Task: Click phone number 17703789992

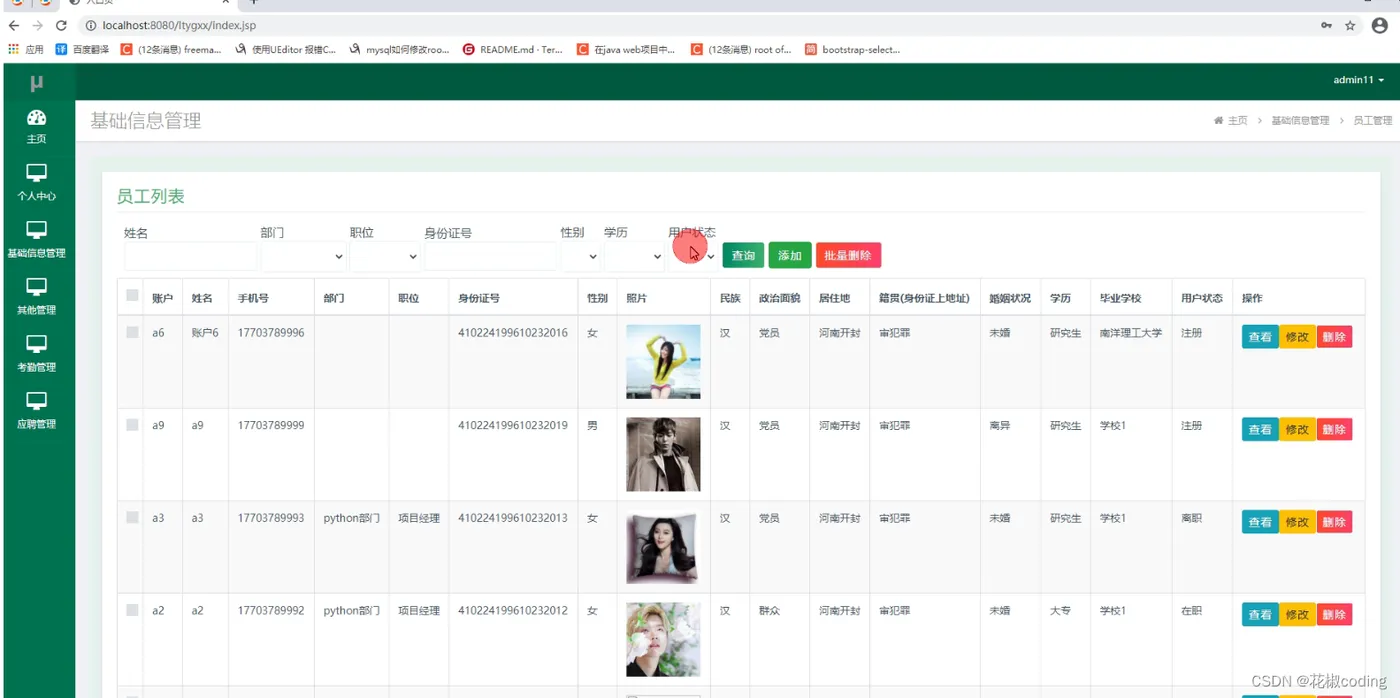Action: click(271, 610)
